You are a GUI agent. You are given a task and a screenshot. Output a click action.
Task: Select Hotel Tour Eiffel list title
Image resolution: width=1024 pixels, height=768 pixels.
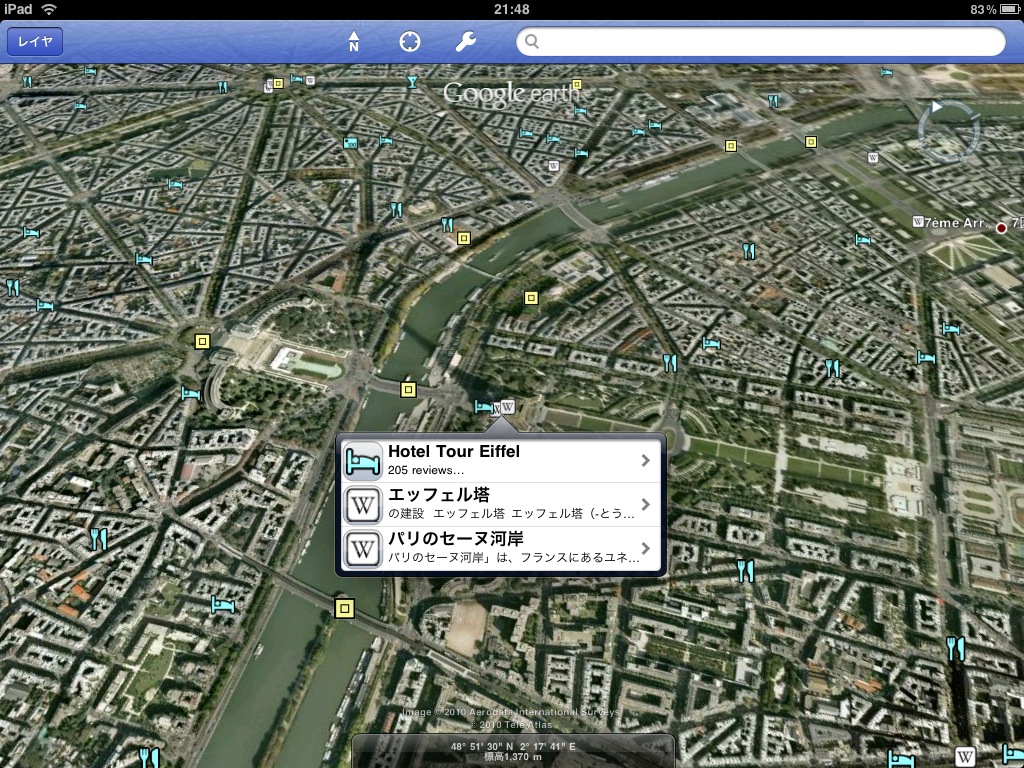(454, 452)
